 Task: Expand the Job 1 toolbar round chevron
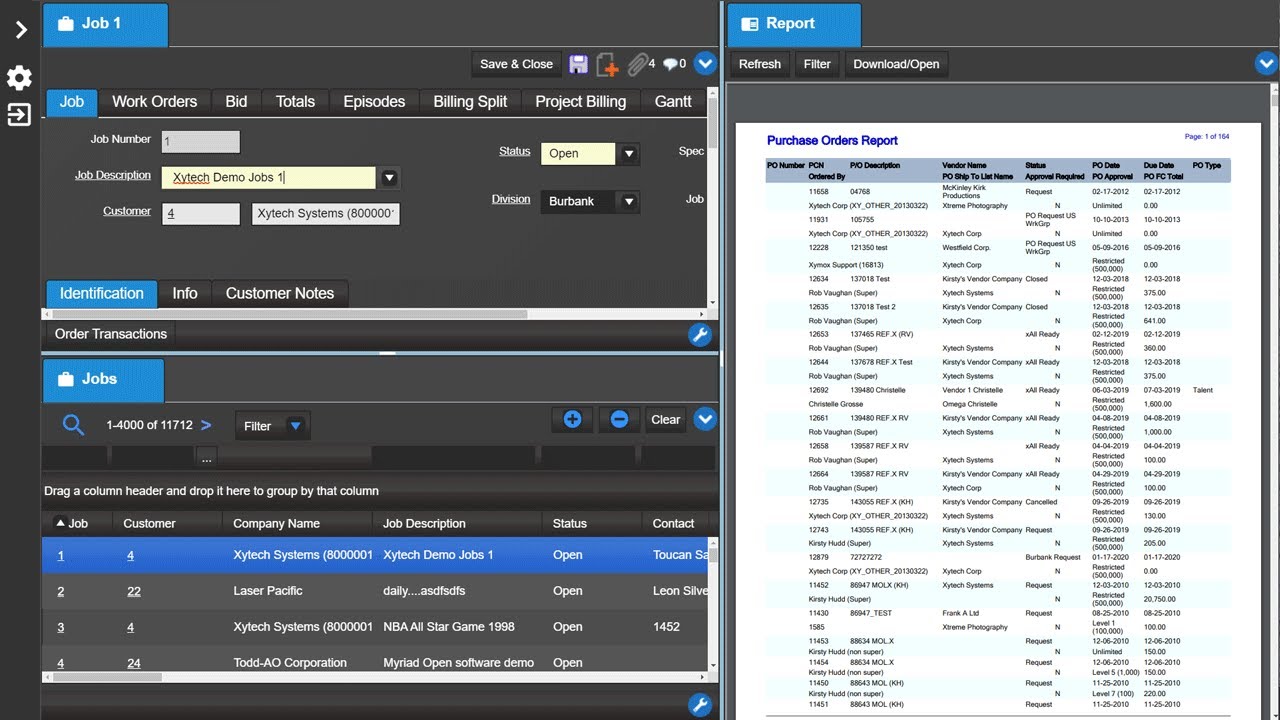[x=705, y=64]
